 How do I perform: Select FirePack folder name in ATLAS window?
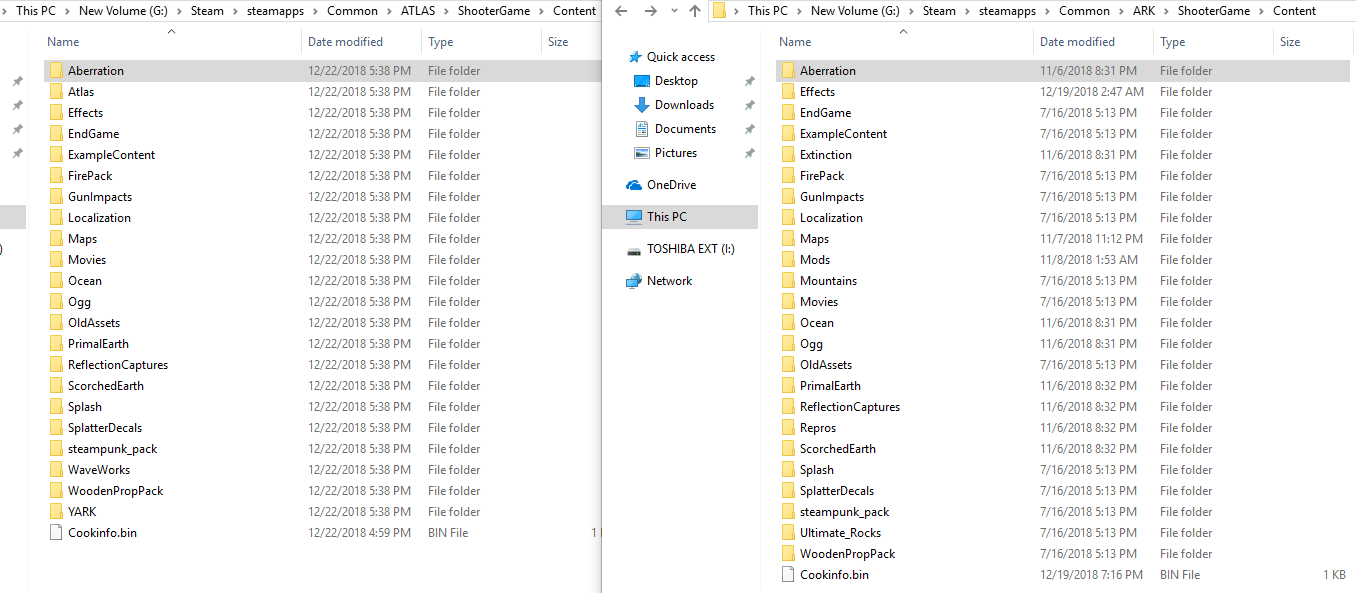tap(90, 176)
